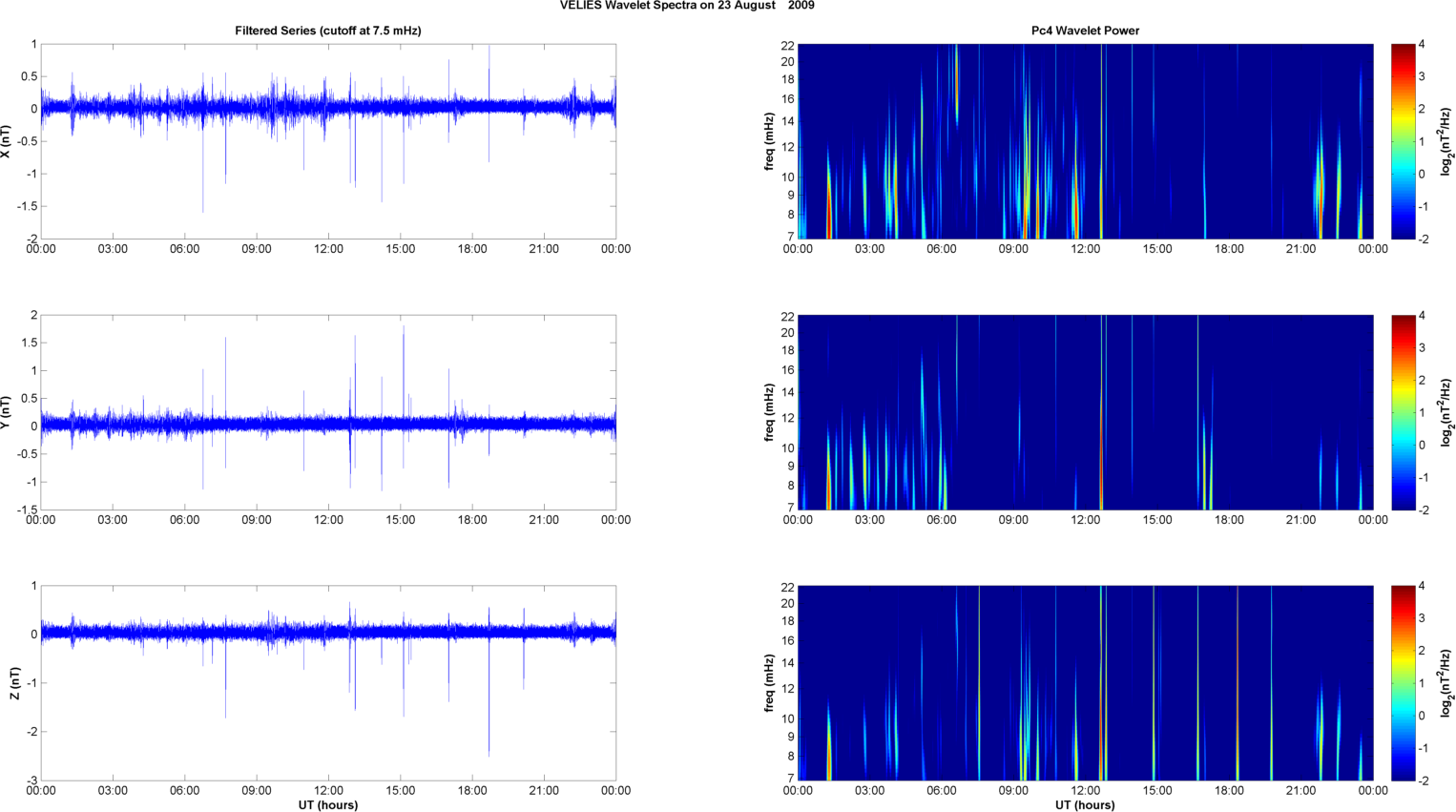Click the -3 tick on the Z (nT) axis
The width and height of the screenshot is (1456, 812).
pos(31,781)
